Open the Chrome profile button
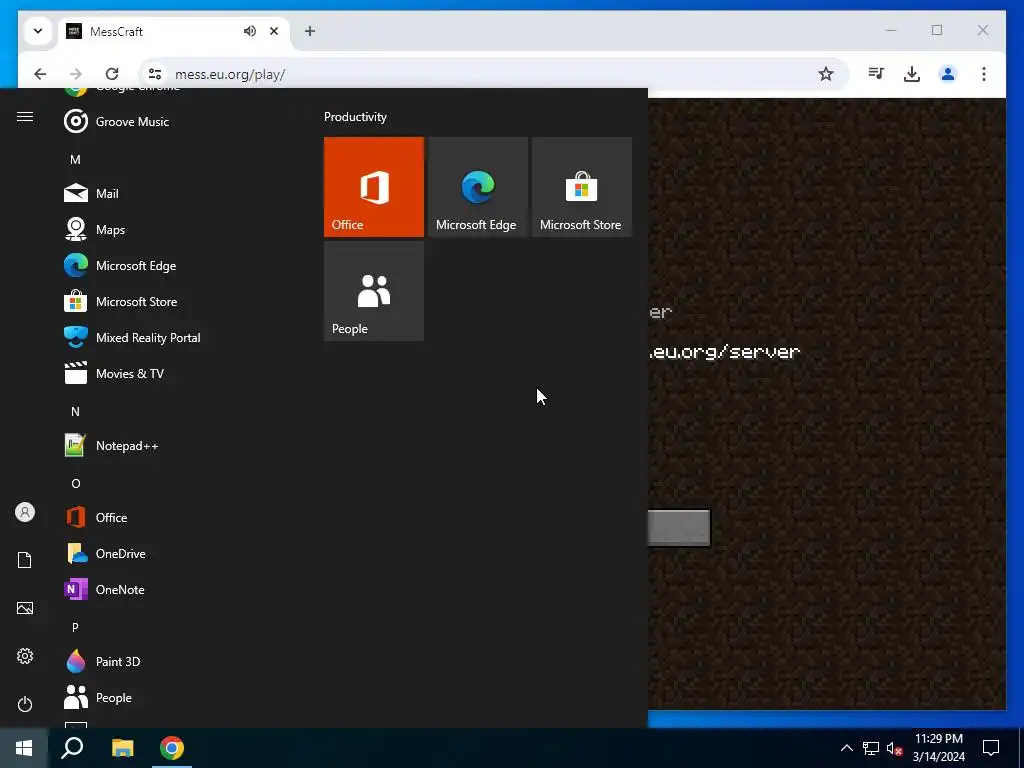Image resolution: width=1024 pixels, height=768 pixels. [948, 74]
